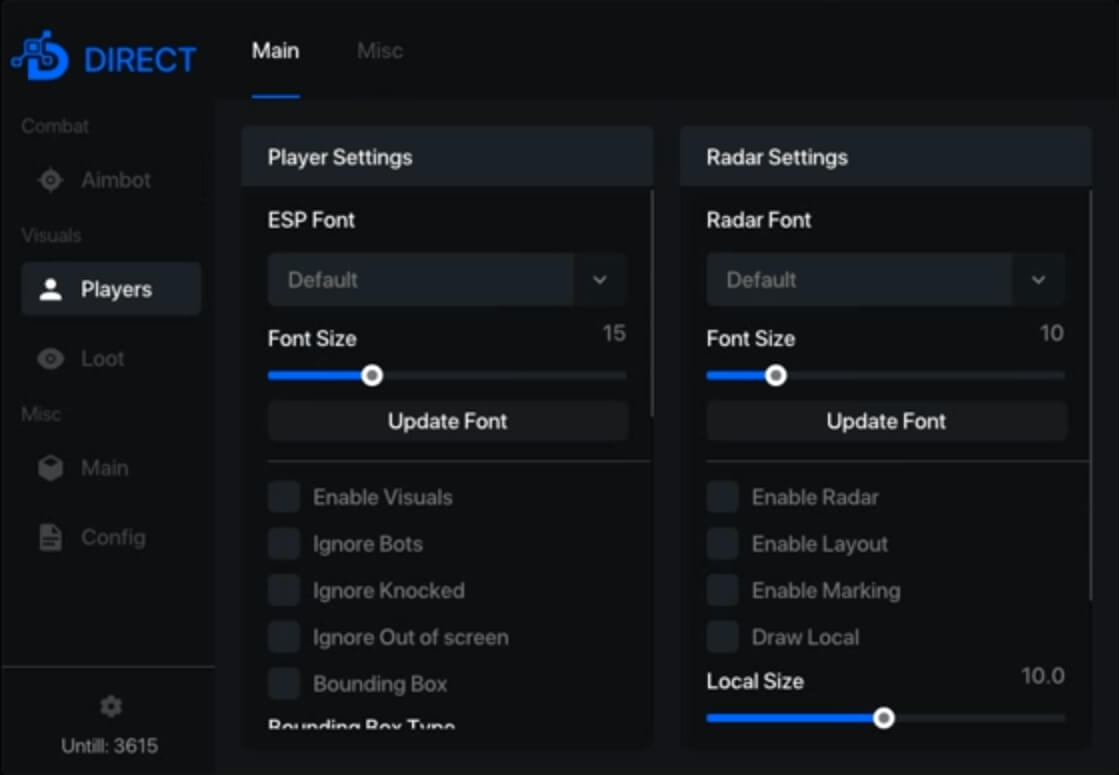Open the Radar Font Default combo box
Image resolution: width=1119 pixels, height=775 pixels.
tap(860, 280)
